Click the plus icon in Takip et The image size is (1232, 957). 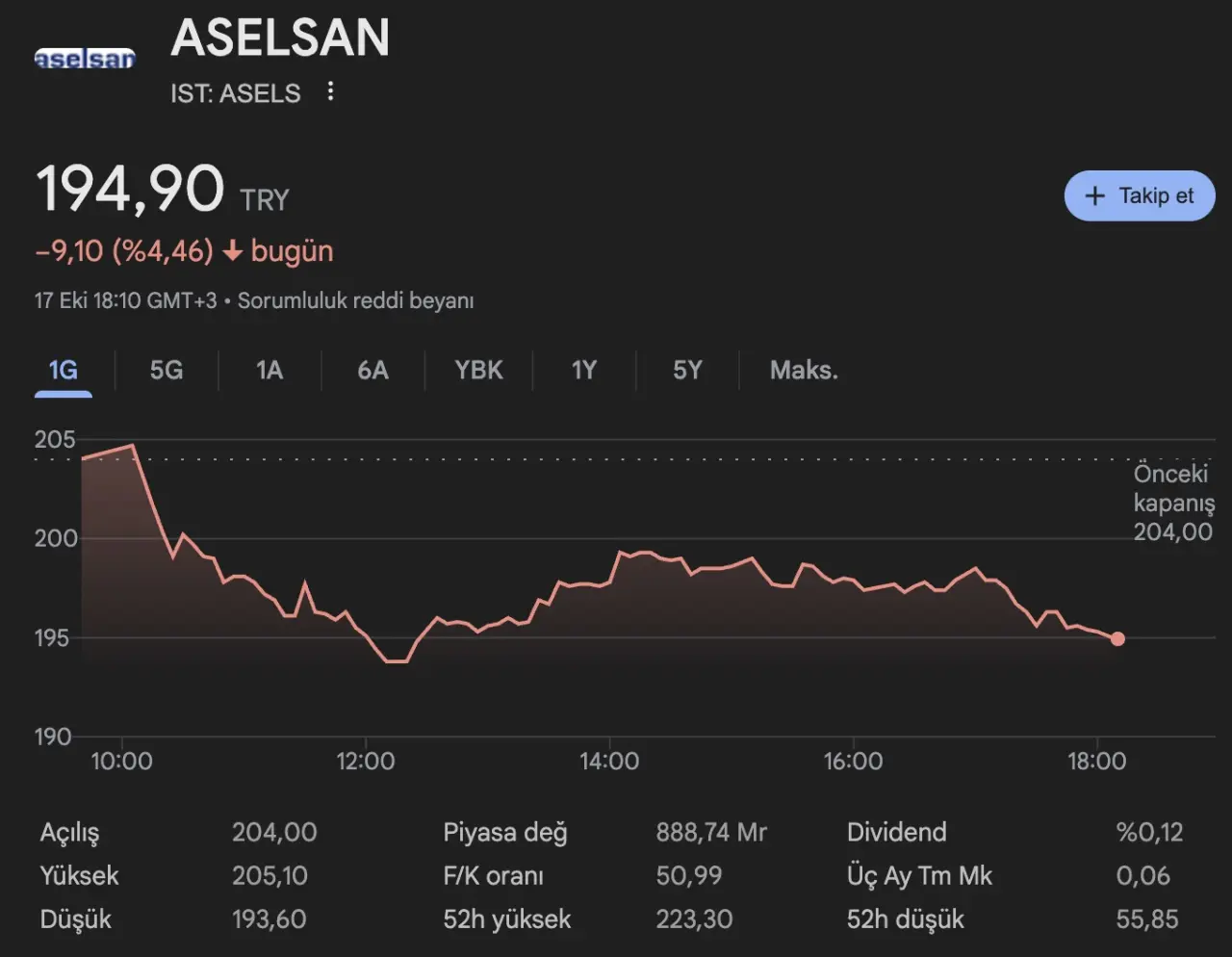(1094, 196)
